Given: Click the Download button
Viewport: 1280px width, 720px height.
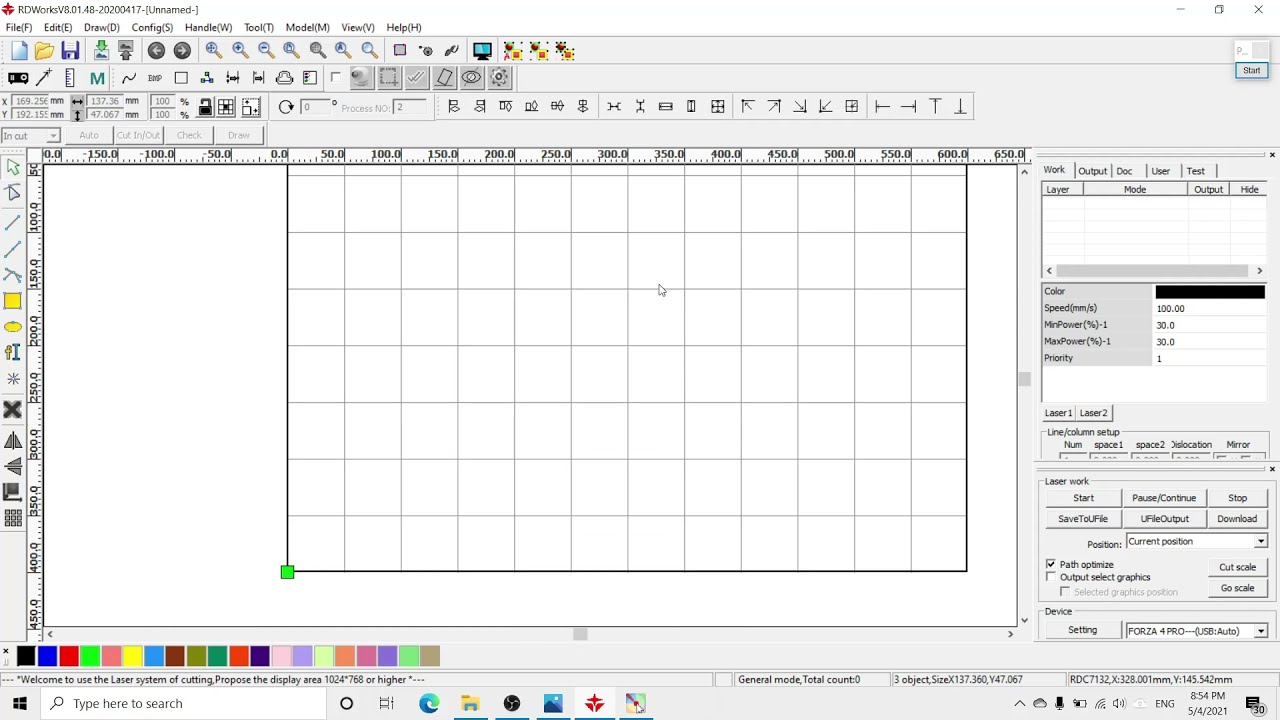Looking at the screenshot, I should click(1237, 519).
